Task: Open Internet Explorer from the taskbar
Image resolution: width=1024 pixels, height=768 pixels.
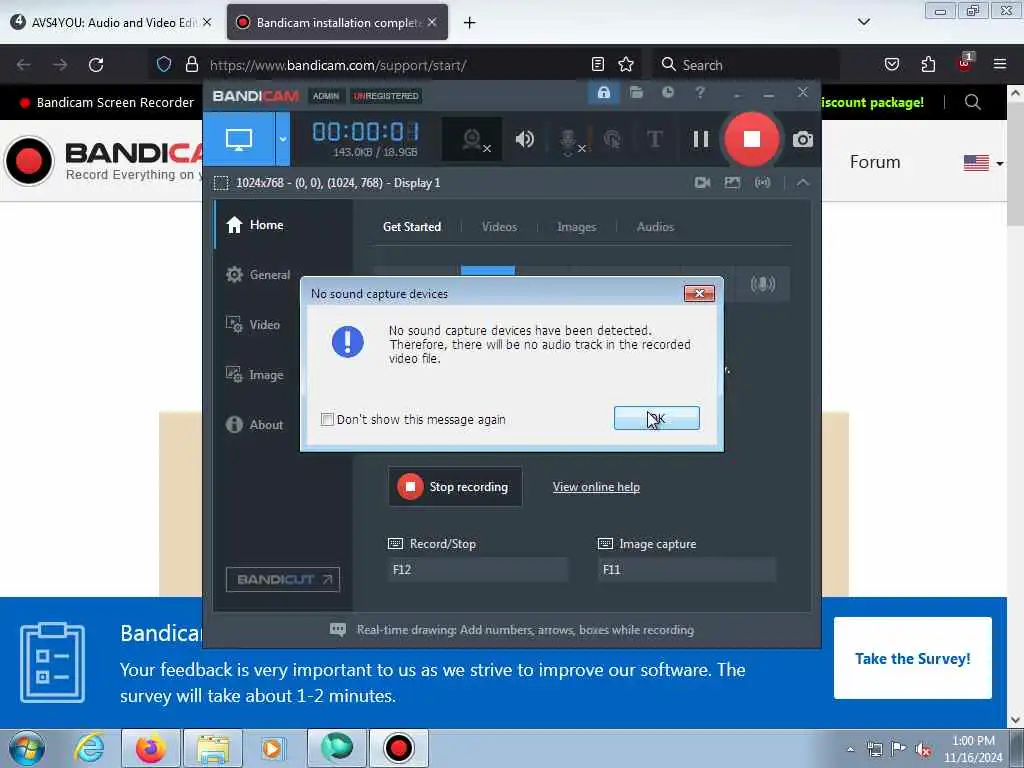Action: click(x=89, y=748)
